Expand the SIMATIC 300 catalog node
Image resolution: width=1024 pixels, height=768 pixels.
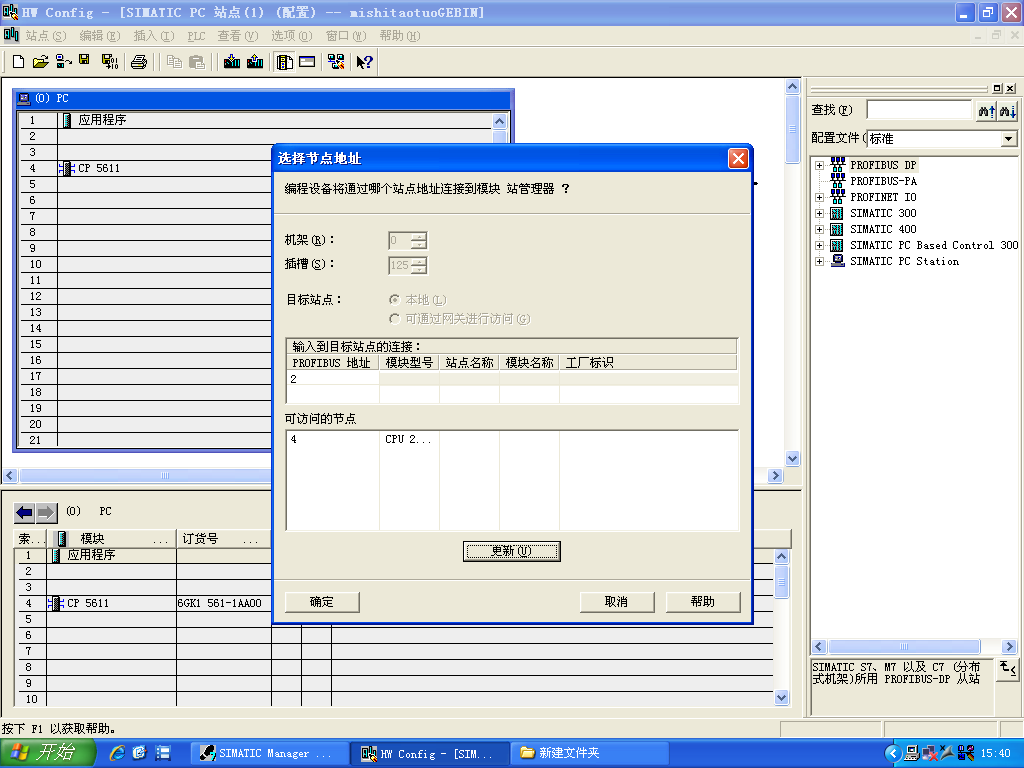point(820,214)
